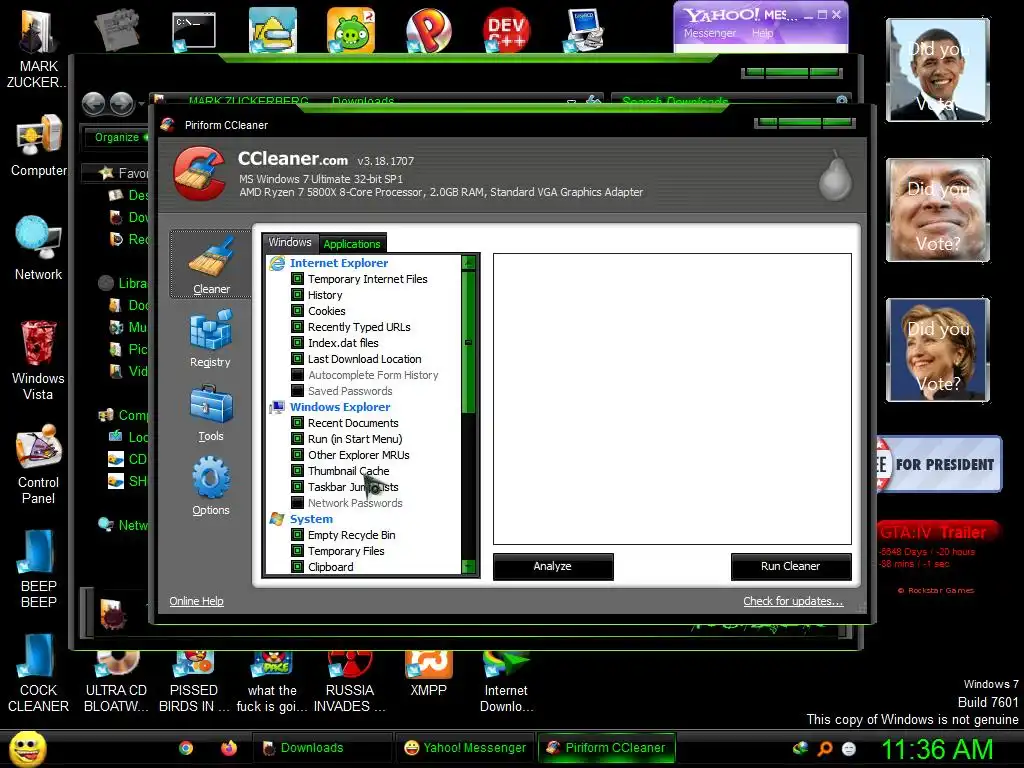Go forward in the Explorer window
Screen dimensions: 1024x768
[122, 103]
